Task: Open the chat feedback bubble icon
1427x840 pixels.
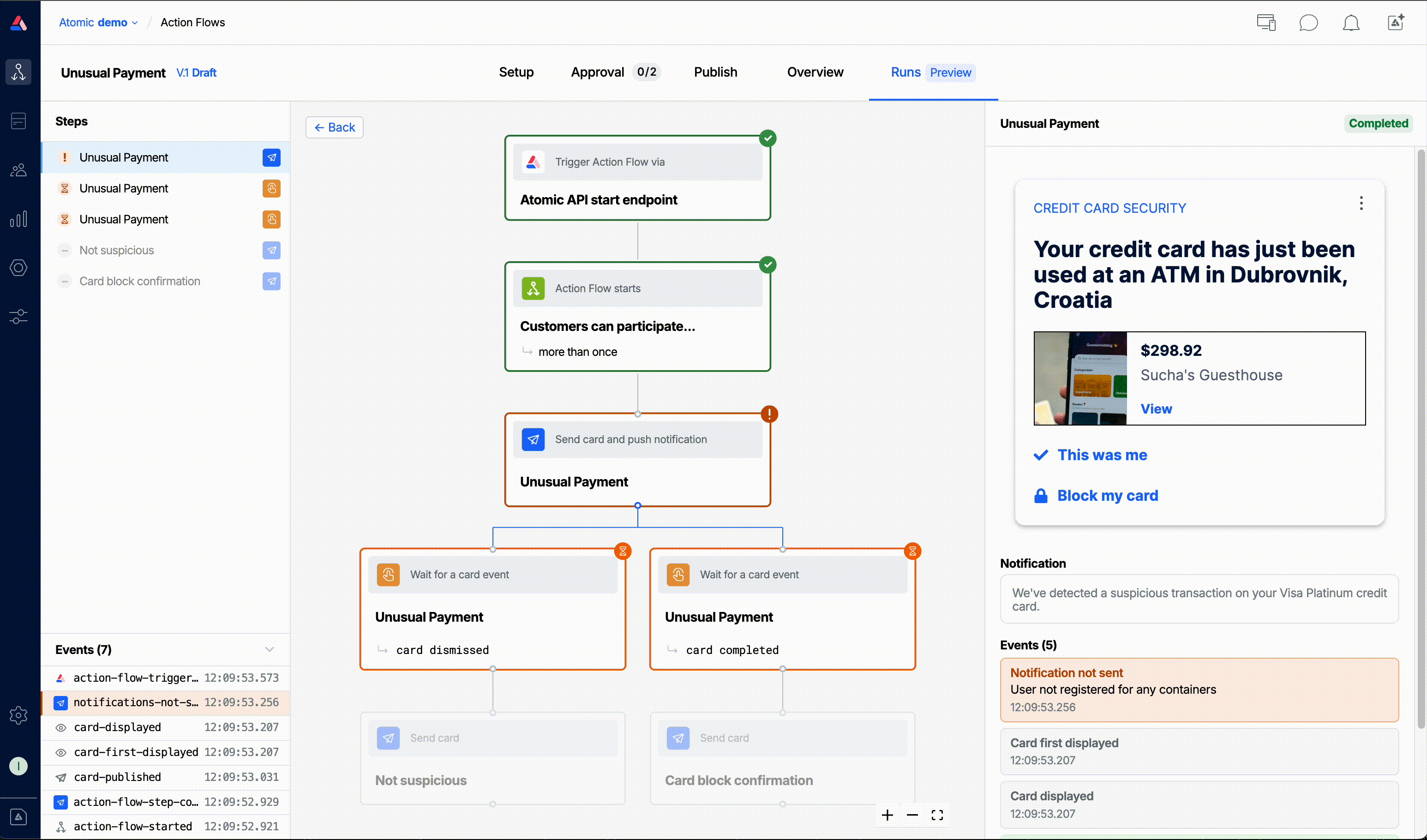Action: coord(1309,23)
